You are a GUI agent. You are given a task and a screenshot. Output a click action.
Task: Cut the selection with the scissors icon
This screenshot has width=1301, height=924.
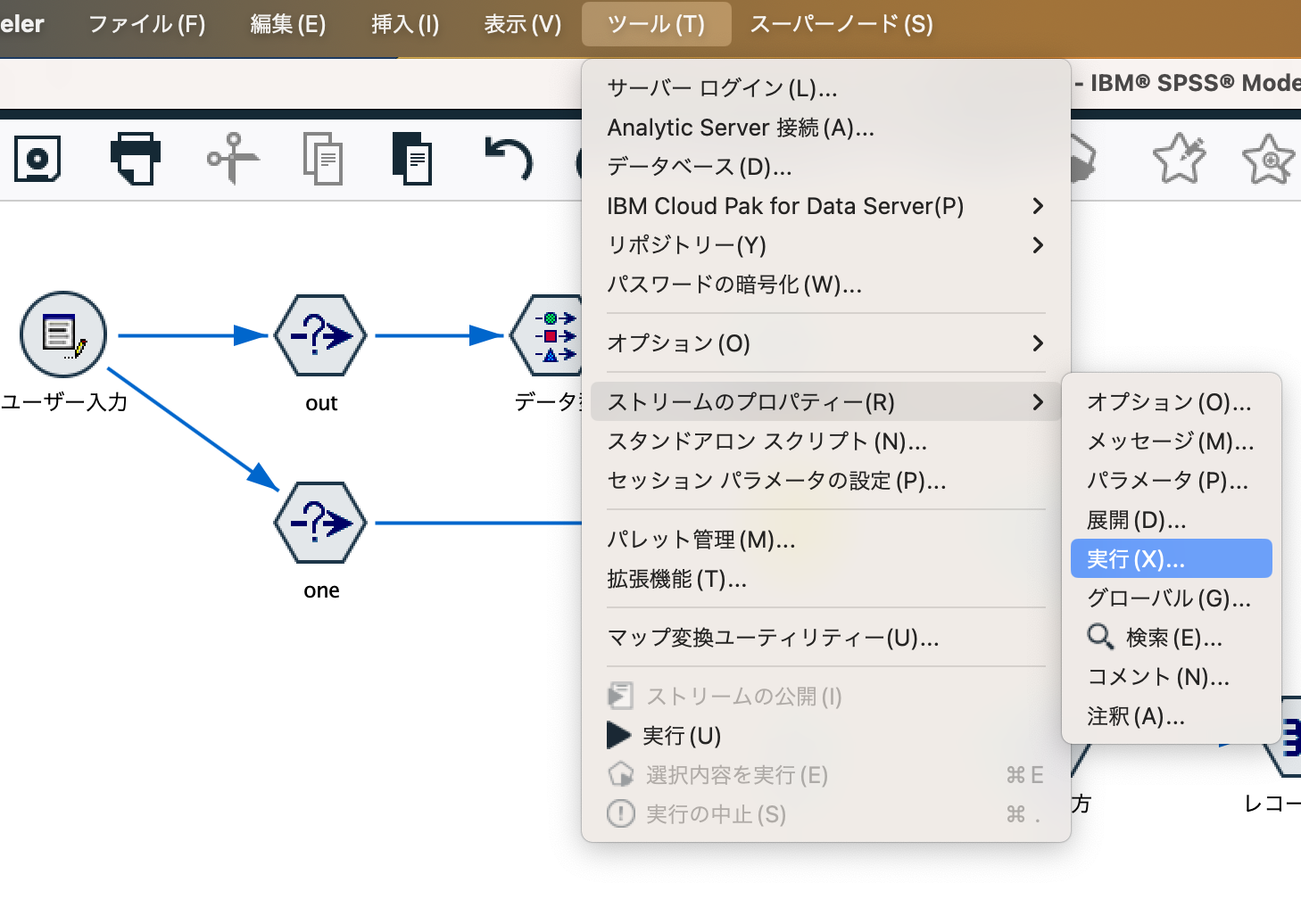click(x=232, y=158)
